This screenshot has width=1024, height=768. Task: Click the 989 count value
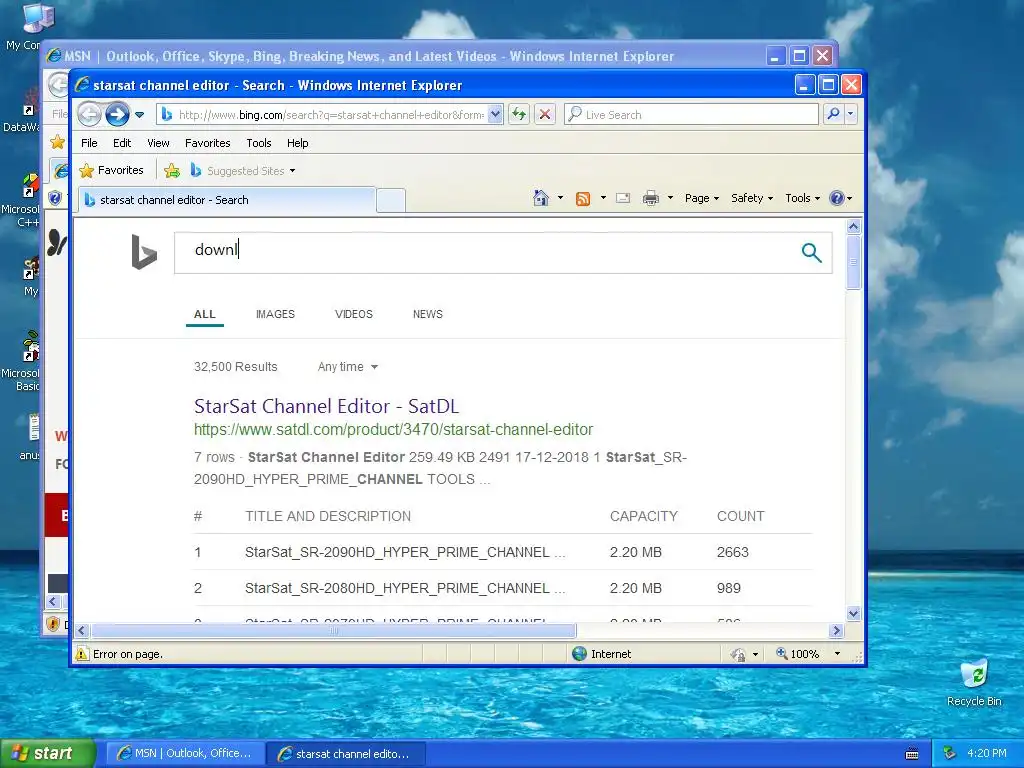[x=729, y=588]
